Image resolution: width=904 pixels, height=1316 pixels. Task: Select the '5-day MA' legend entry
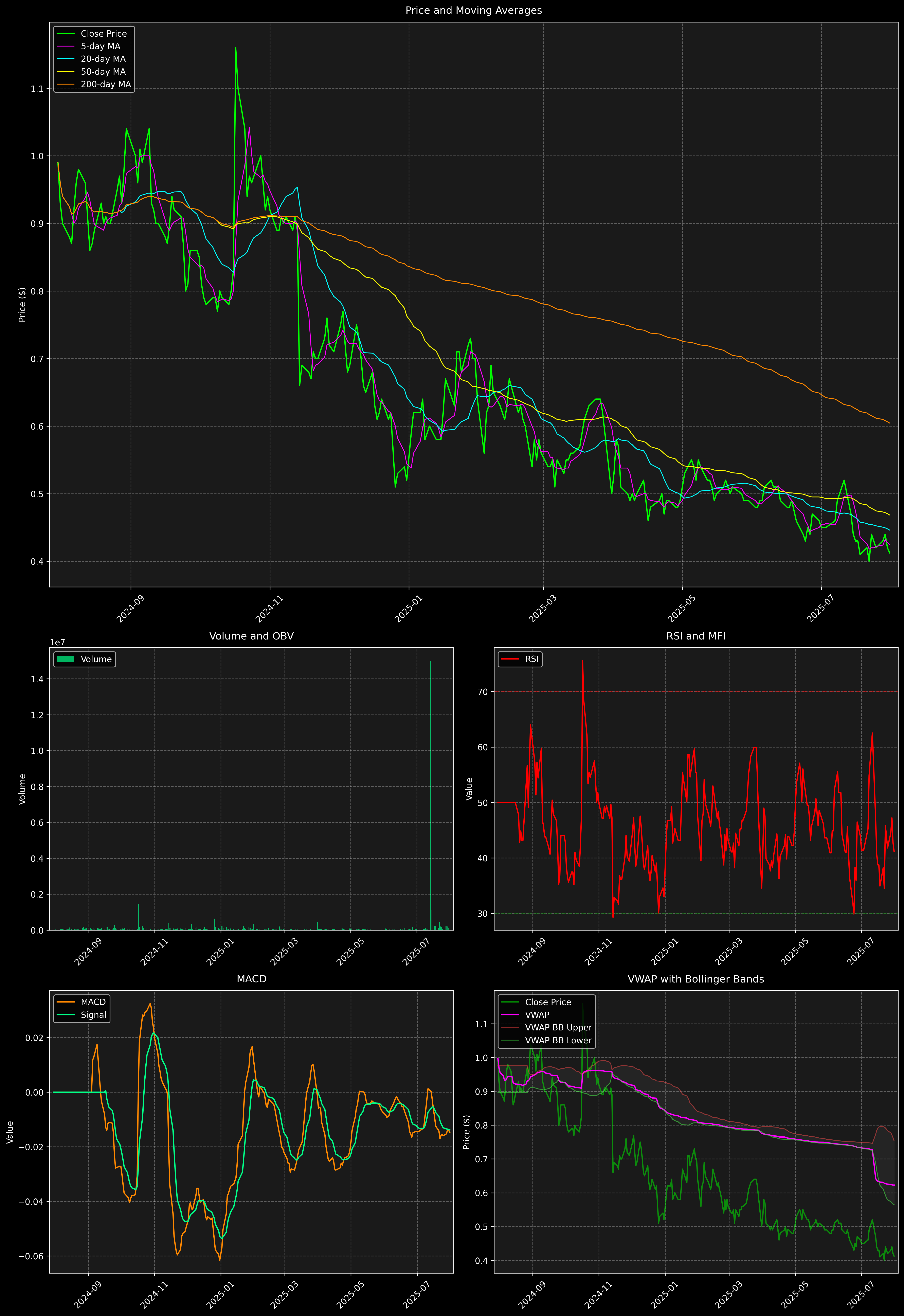[x=100, y=47]
